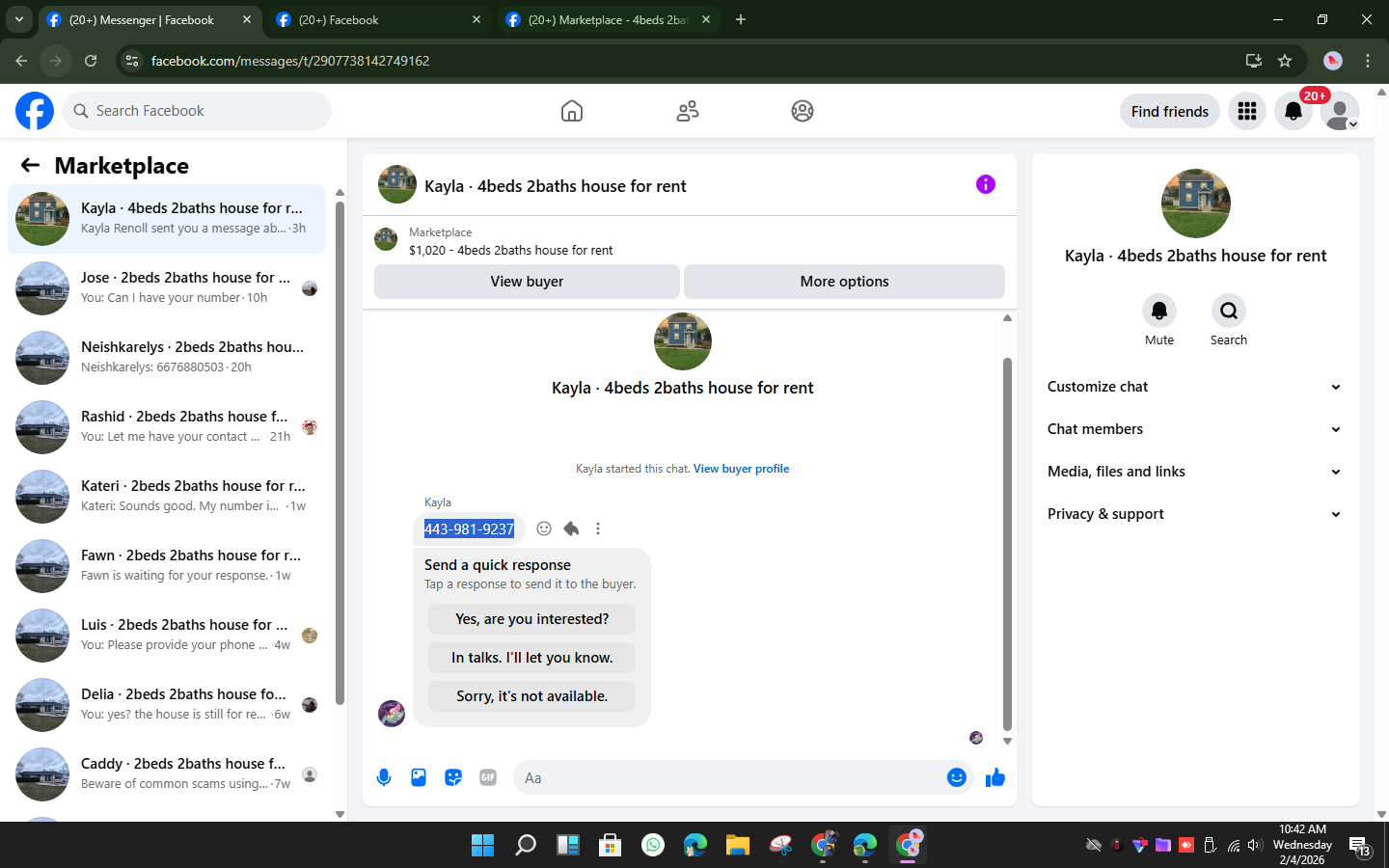Open Windows Start button
This screenshot has height=868, width=1389.
pos(482,846)
